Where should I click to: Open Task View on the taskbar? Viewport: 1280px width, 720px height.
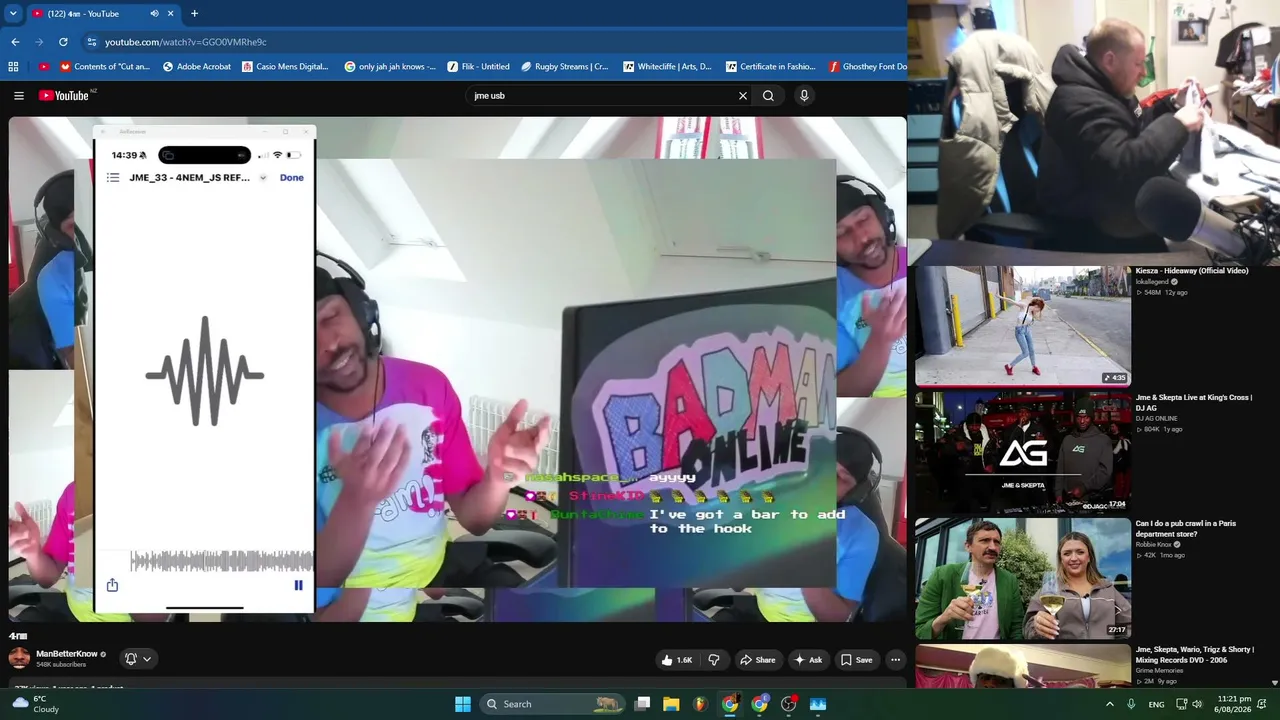[x=643, y=704]
